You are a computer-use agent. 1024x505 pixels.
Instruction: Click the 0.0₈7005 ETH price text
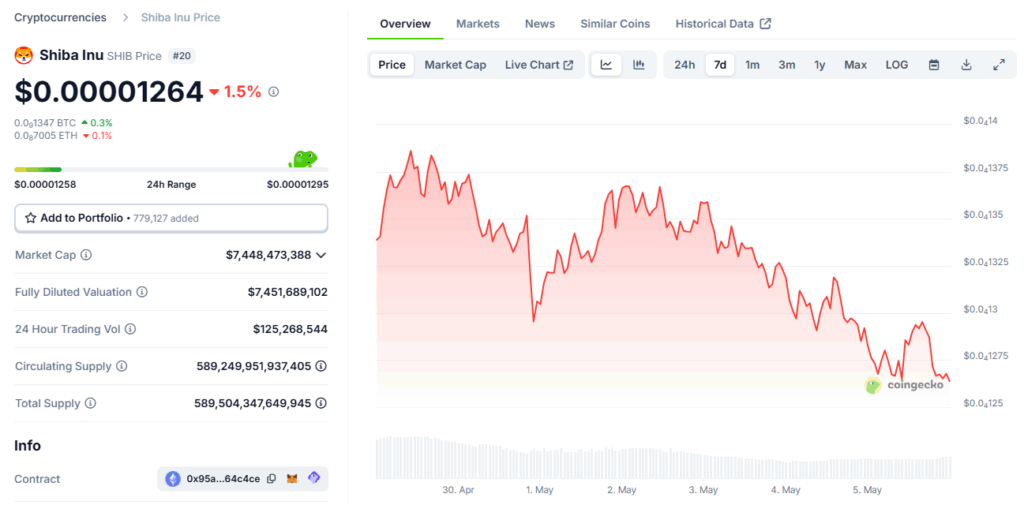(x=45, y=136)
